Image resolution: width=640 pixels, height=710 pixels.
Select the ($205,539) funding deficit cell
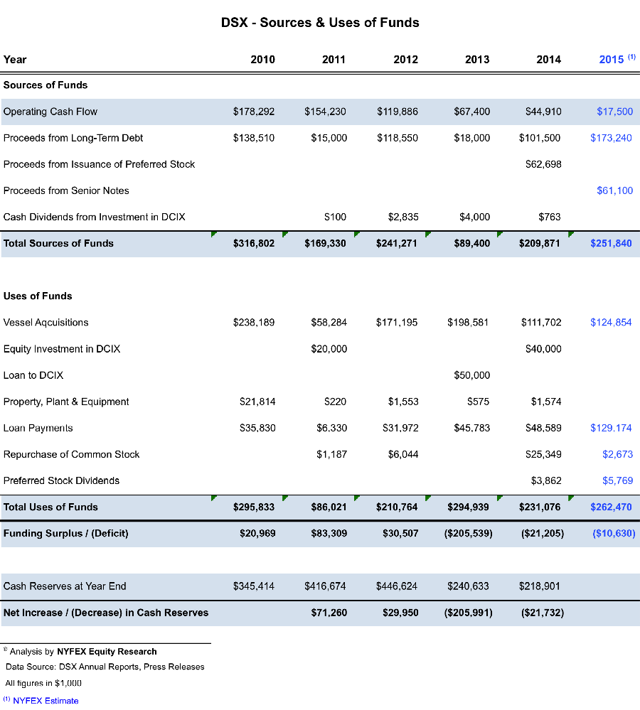pos(468,533)
